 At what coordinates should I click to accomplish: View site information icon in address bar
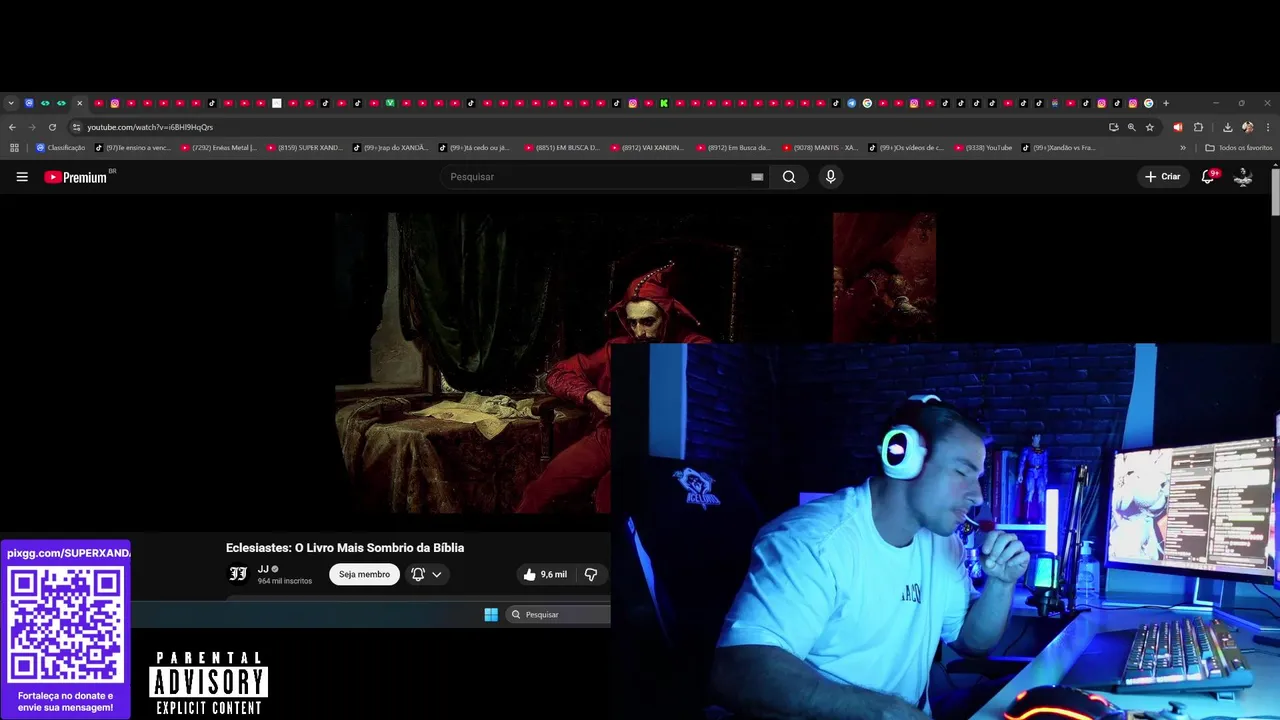(76, 127)
